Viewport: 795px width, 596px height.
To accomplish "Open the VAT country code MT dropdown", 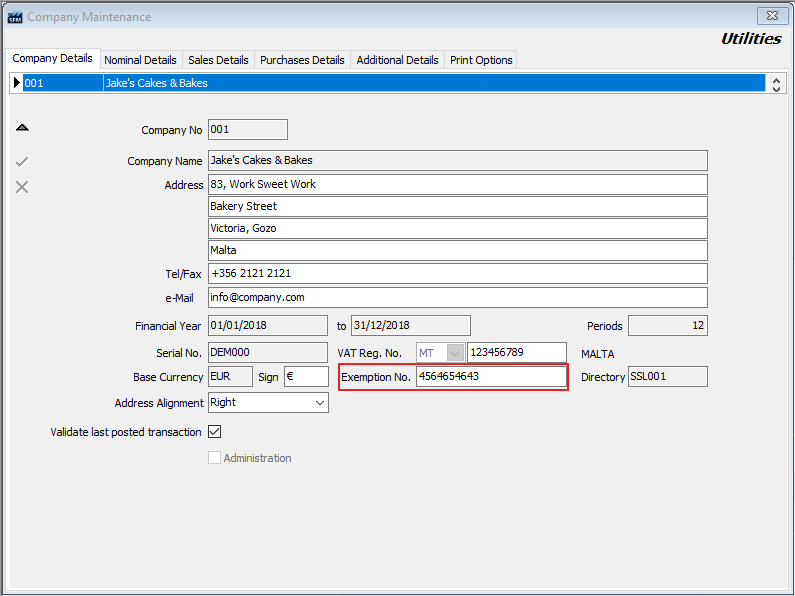I will coord(455,353).
